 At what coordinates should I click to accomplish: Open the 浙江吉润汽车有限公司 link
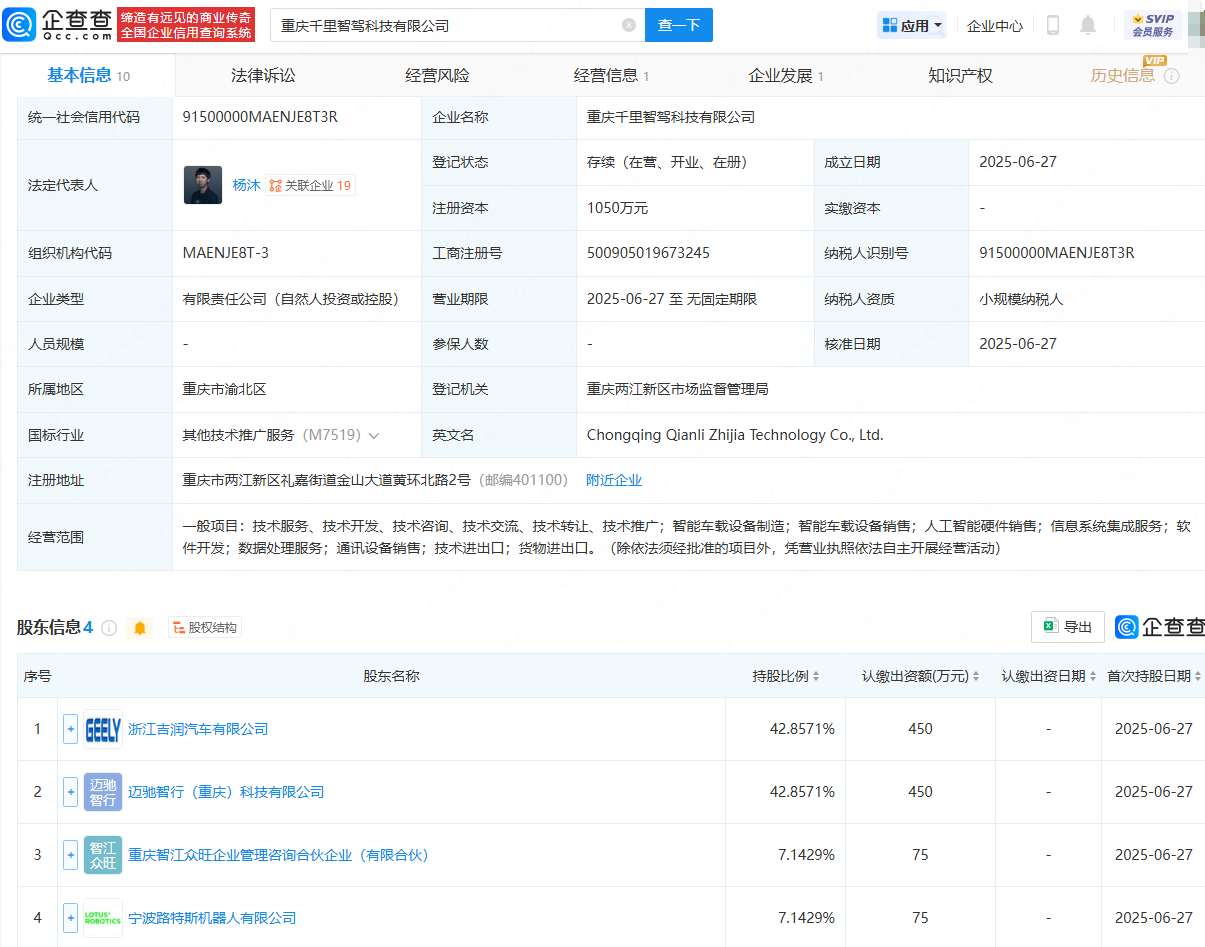(198, 729)
